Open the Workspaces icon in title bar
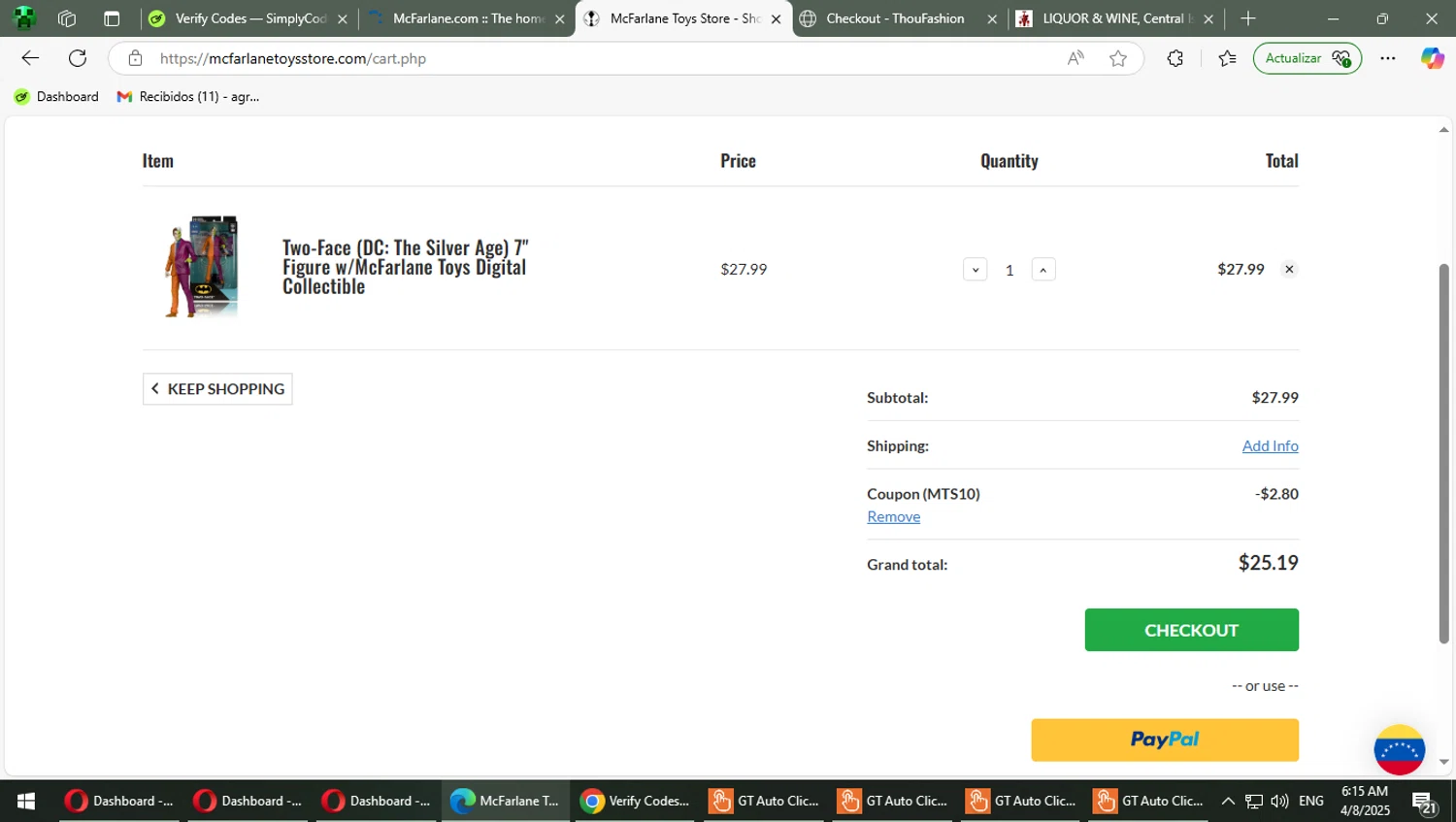The image size is (1456, 822). 67,18
